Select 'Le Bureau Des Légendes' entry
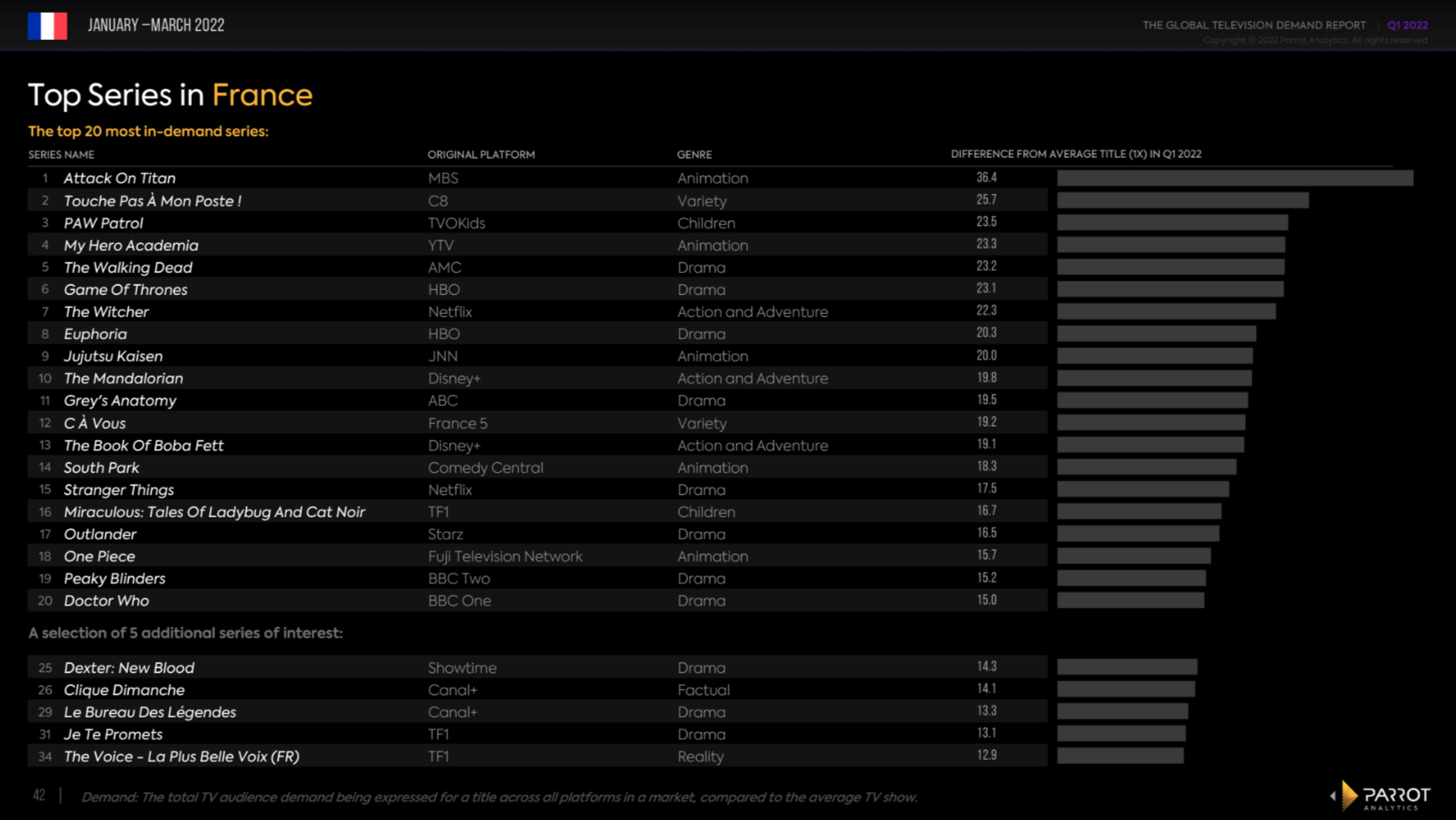1456x820 pixels. 150,712
